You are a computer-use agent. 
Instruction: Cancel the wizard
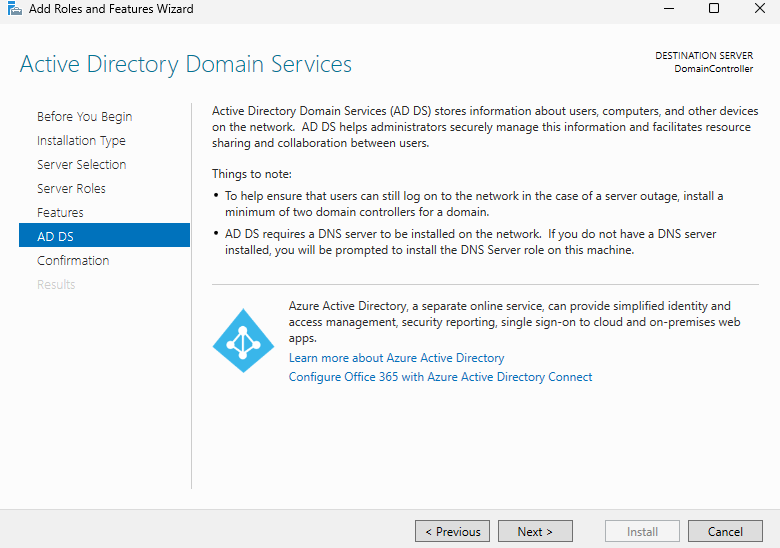(x=725, y=532)
